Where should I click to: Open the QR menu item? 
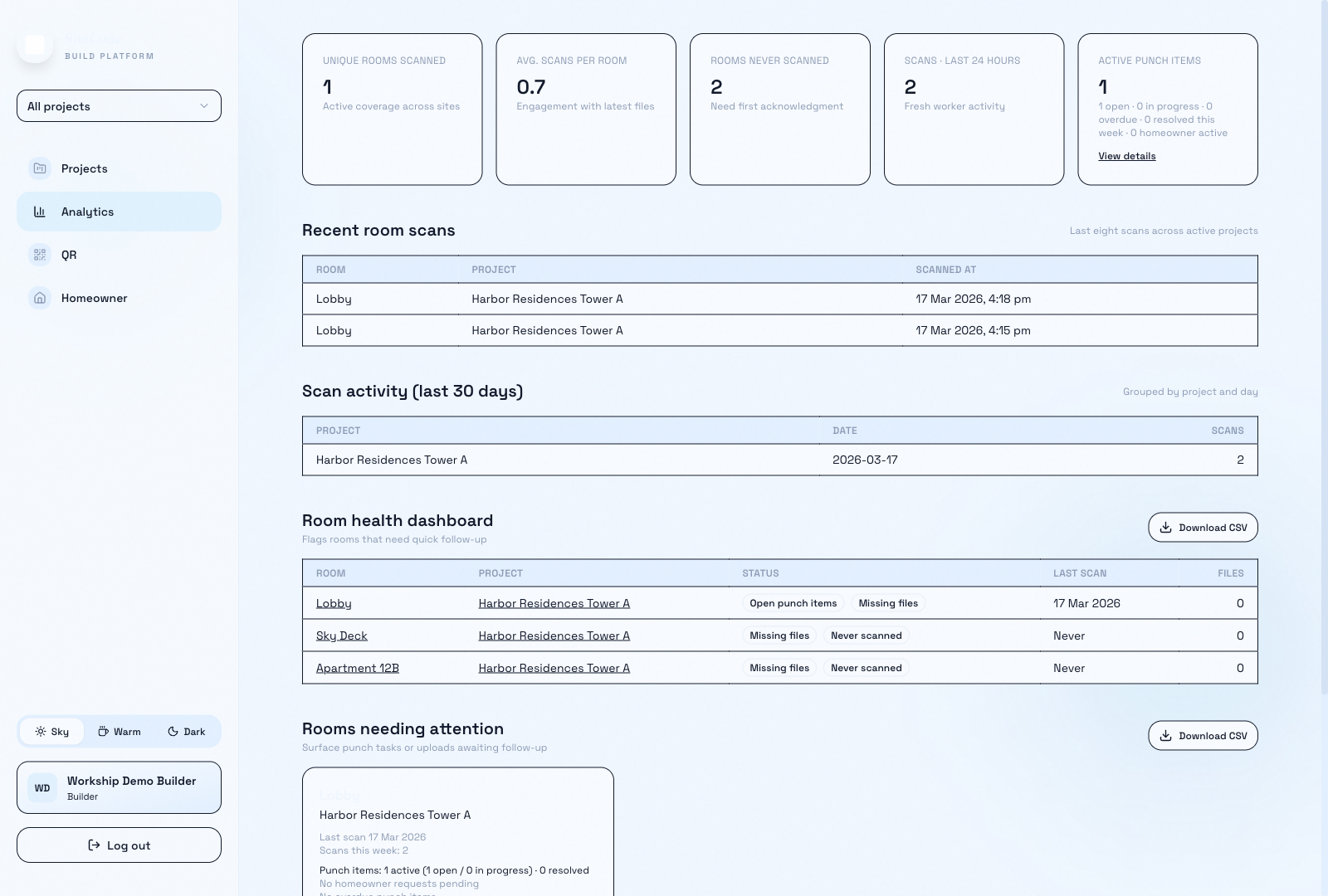[69, 255]
